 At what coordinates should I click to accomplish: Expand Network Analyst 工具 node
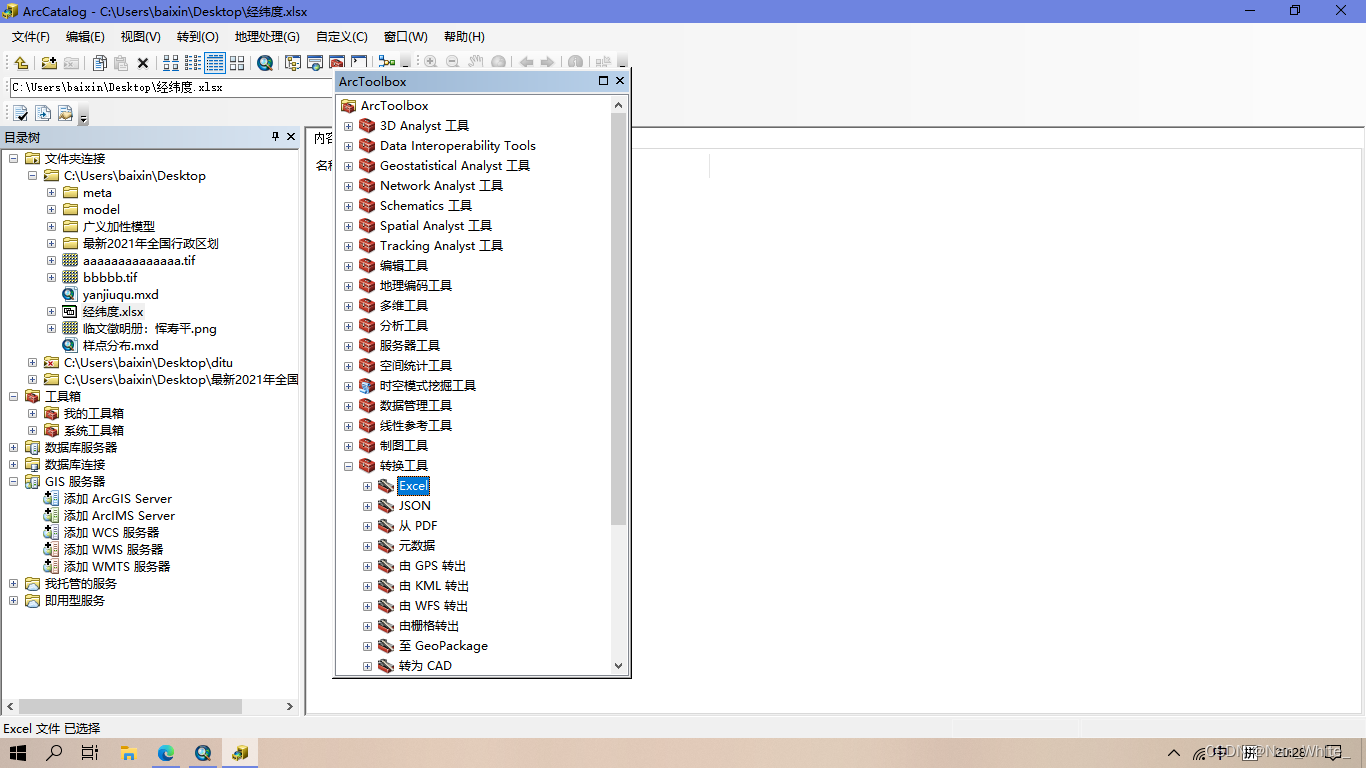point(348,186)
